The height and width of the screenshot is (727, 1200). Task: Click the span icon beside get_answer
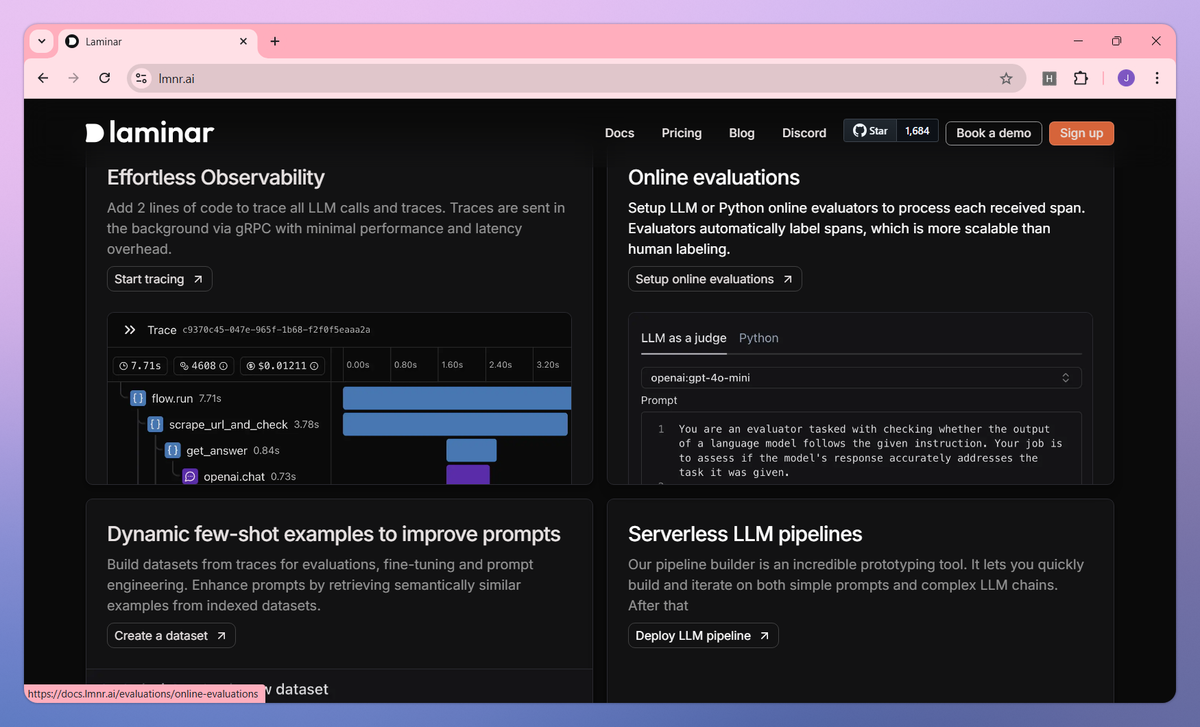coord(172,450)
